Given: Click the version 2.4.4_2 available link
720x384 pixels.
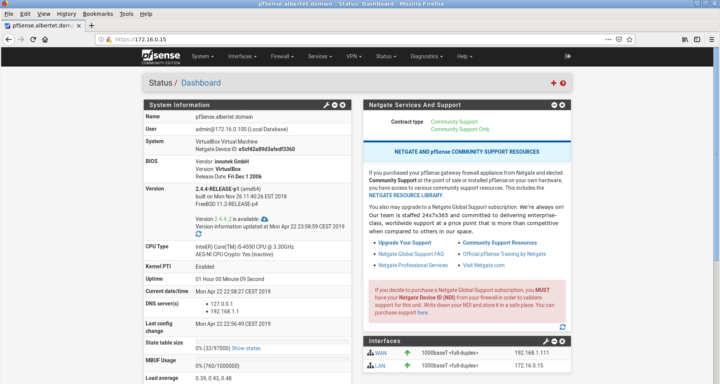Looking at the screenshot, I should coord(223,219).
